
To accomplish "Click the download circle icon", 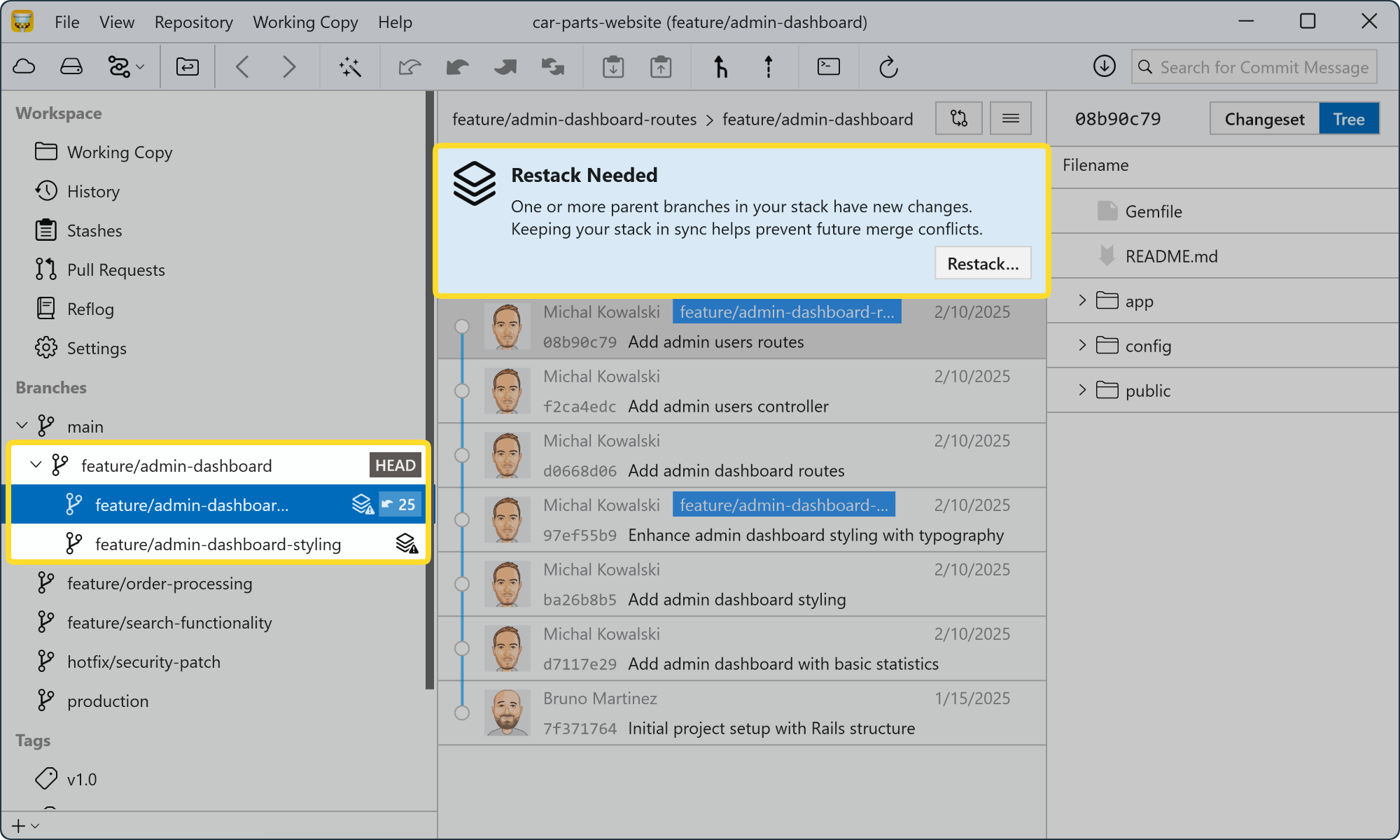I will point(1105,66).
